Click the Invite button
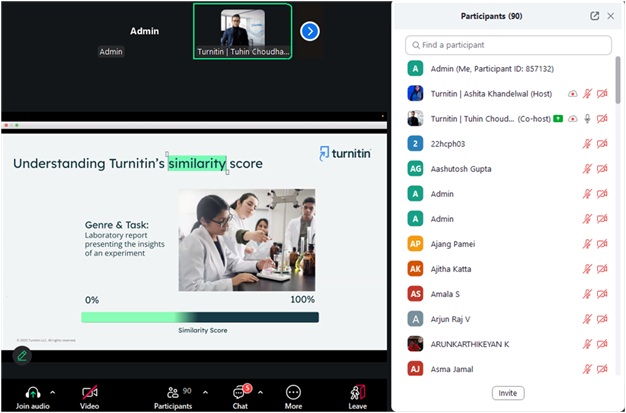Image resolution: width=626 pixels, height=413 pixels. [x=508, y=393]
